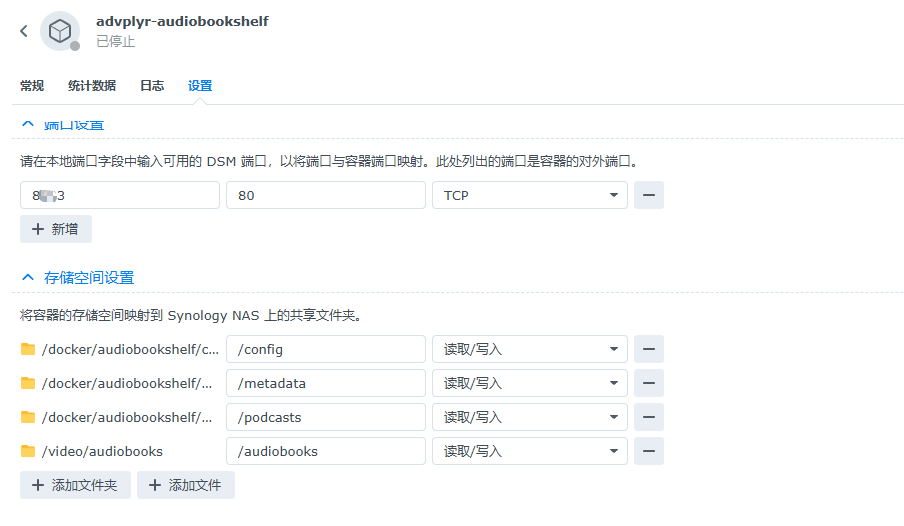Remove the /metadata volume mapping
Screen dimensions: 904x526
pyautogui.click(x=649, y=383)
